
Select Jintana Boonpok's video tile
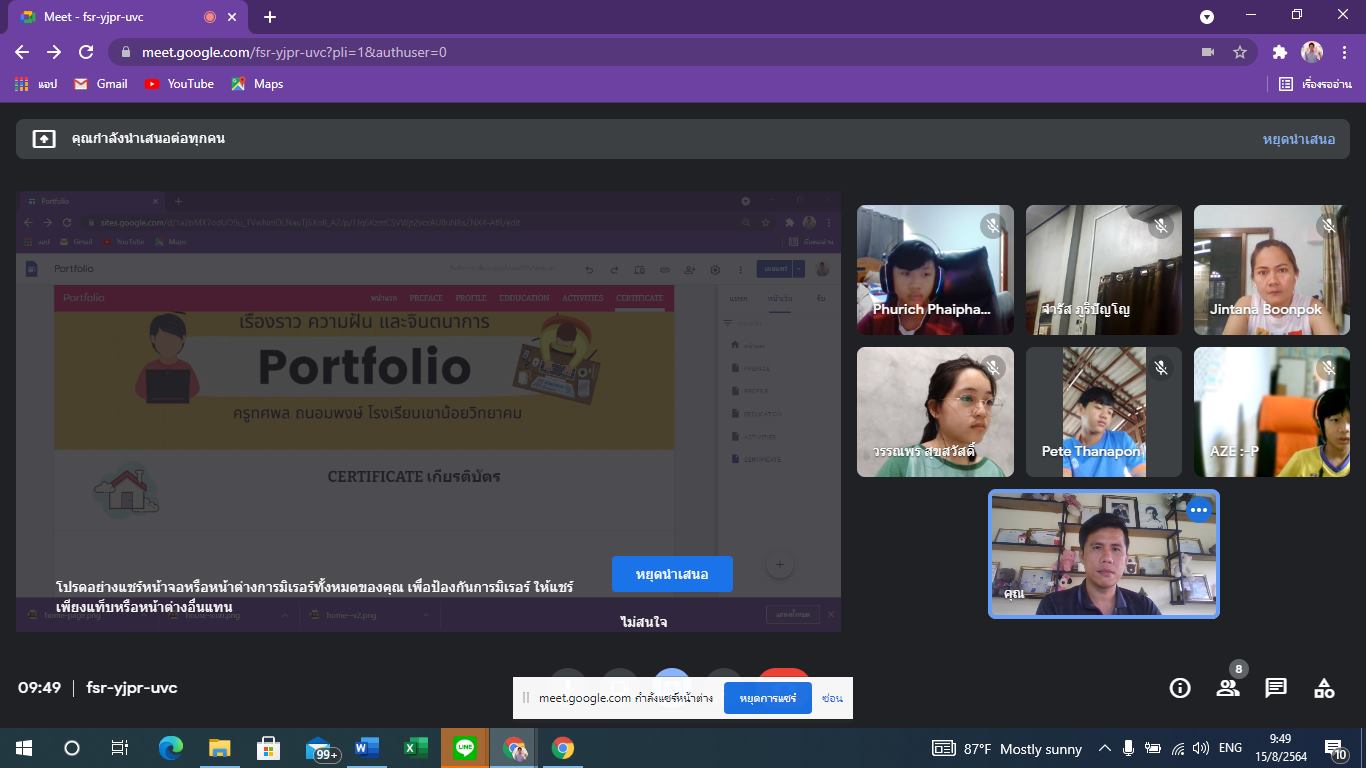[x=1271, y=270]
